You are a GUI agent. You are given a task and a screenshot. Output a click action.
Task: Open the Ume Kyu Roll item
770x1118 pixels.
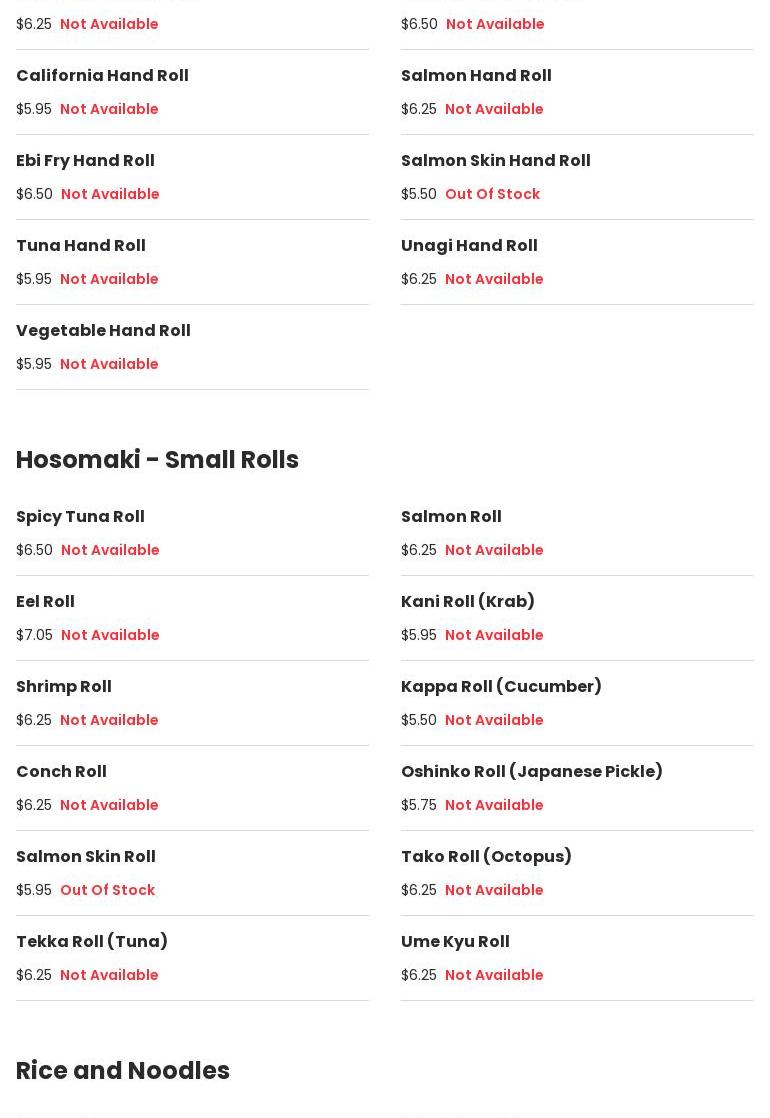tap(455, 942)
